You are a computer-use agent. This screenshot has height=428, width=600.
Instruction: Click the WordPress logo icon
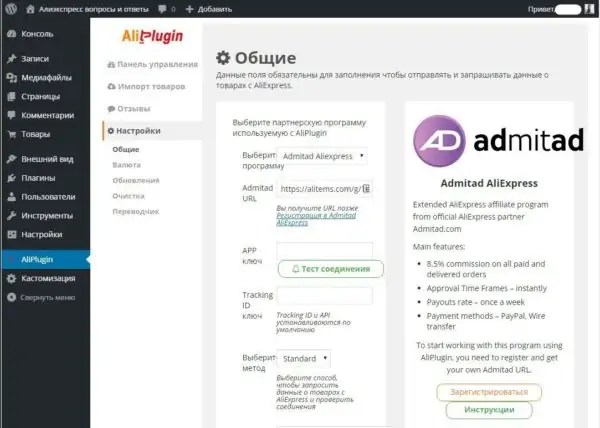[x=11, y=8]
